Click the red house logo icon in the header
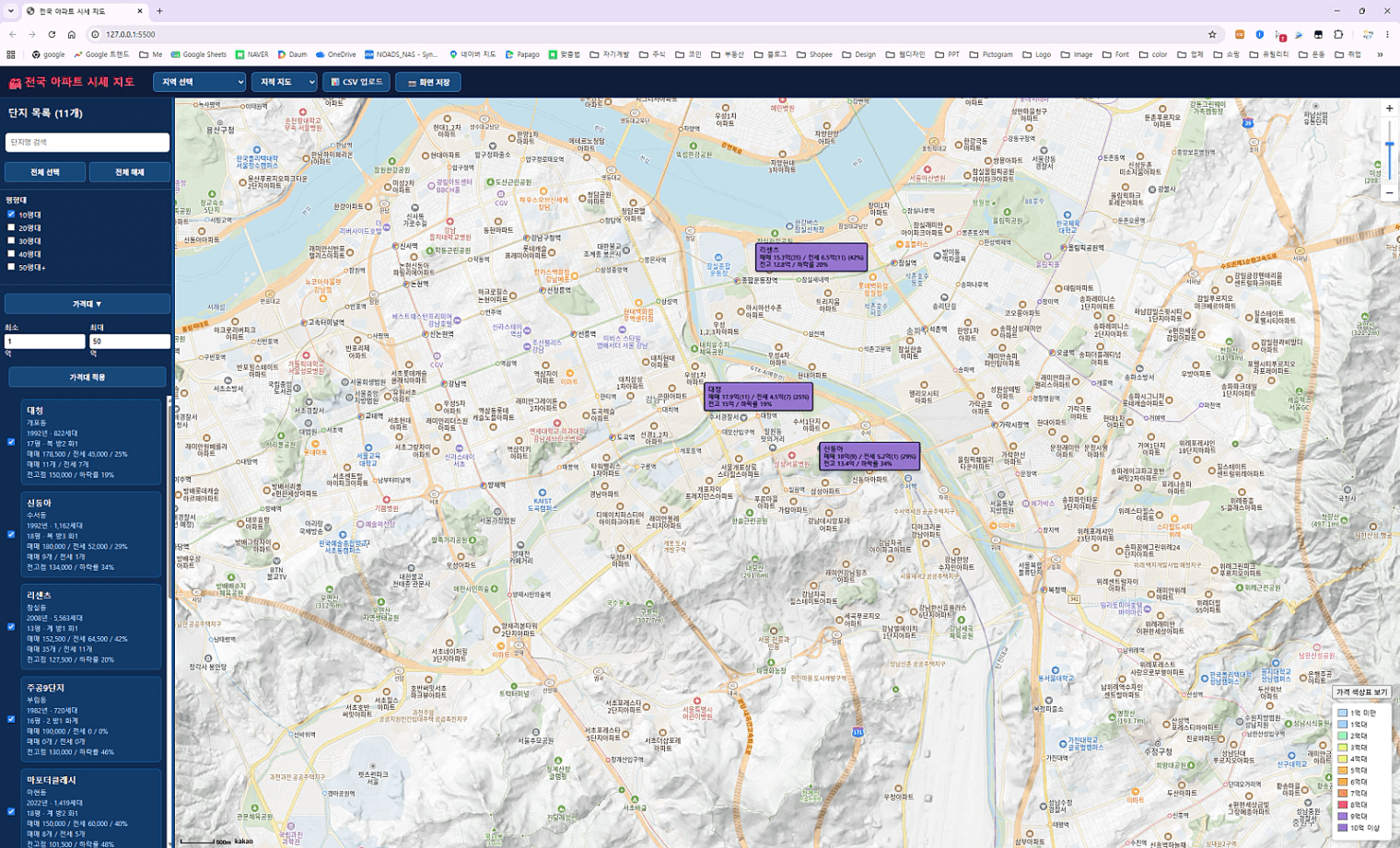The image size is (1400, 848). 15,83
